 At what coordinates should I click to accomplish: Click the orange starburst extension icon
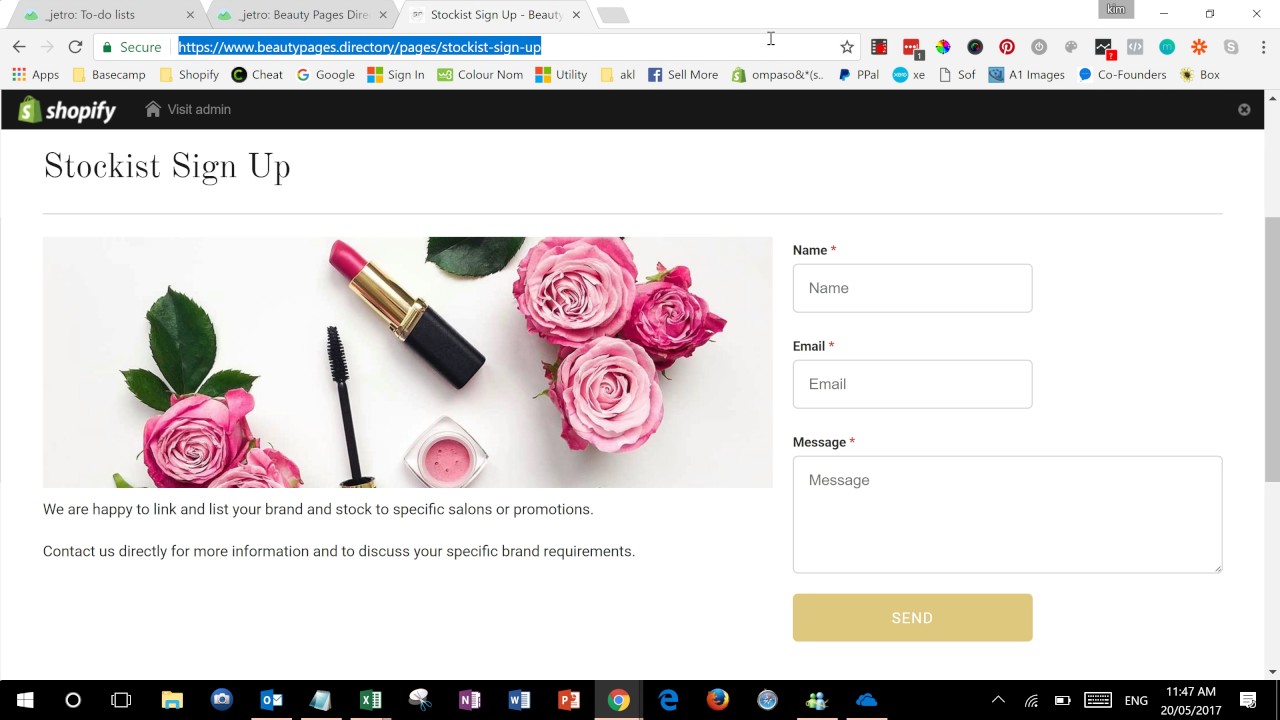point(1199,47)
